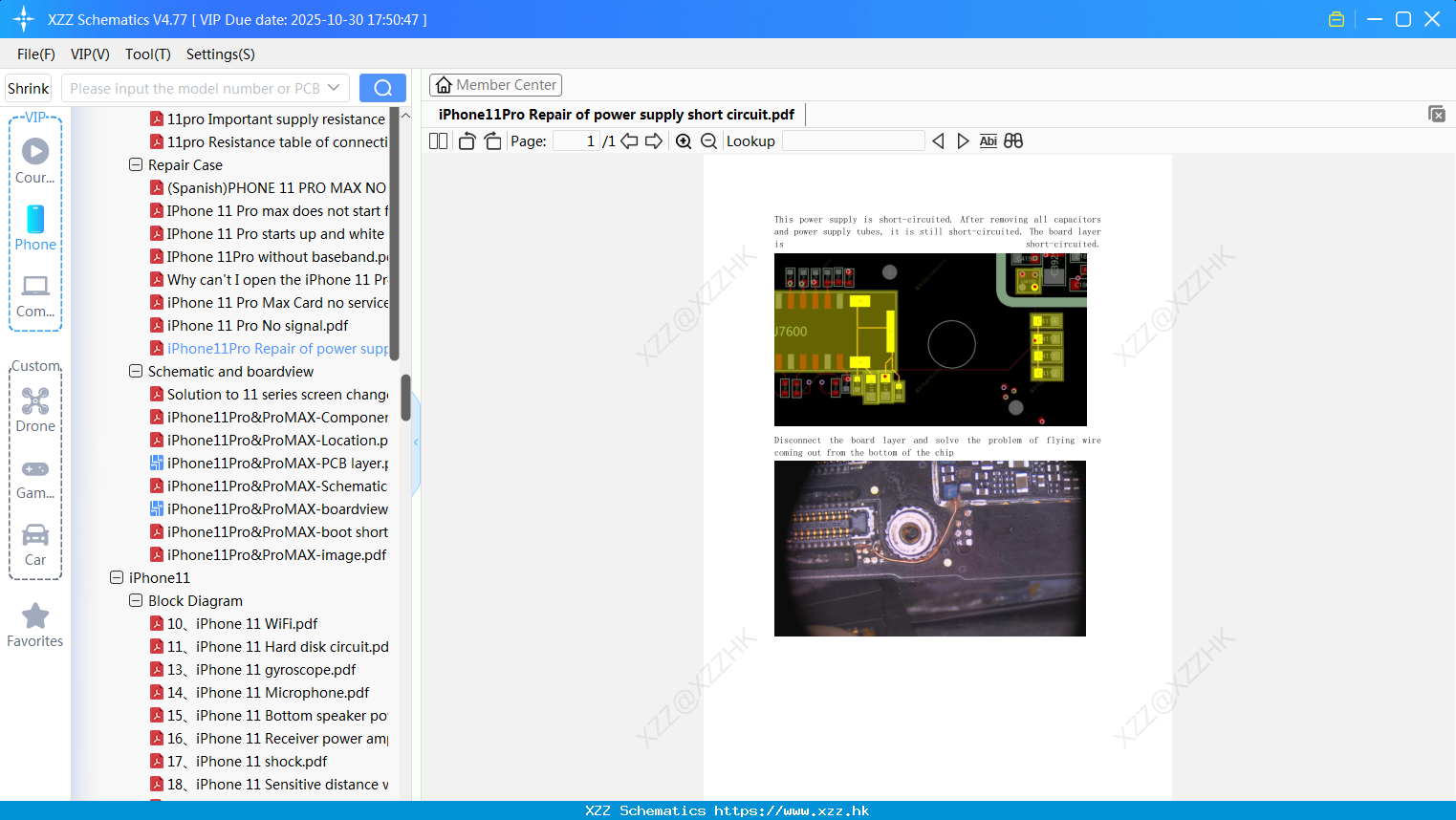Zoom out of the PDF
This screenshot has height=820, width=1456.
pos(708,140)
